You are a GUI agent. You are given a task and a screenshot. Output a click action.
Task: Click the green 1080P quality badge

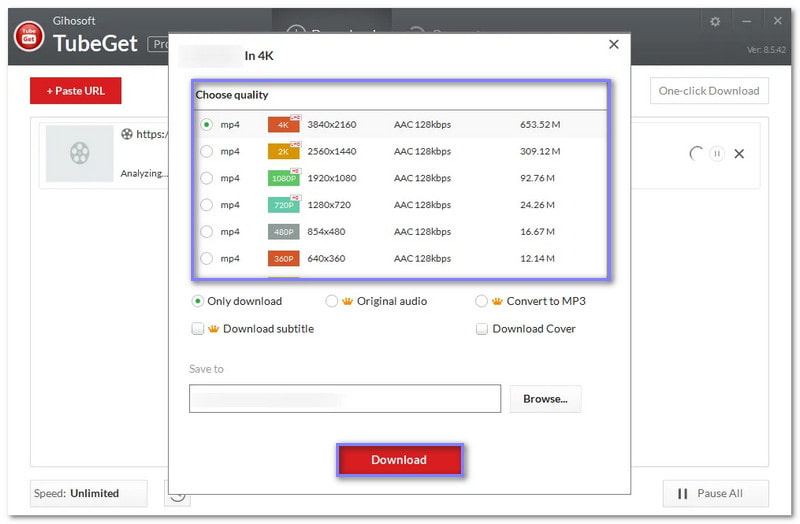tap(284, 178)
